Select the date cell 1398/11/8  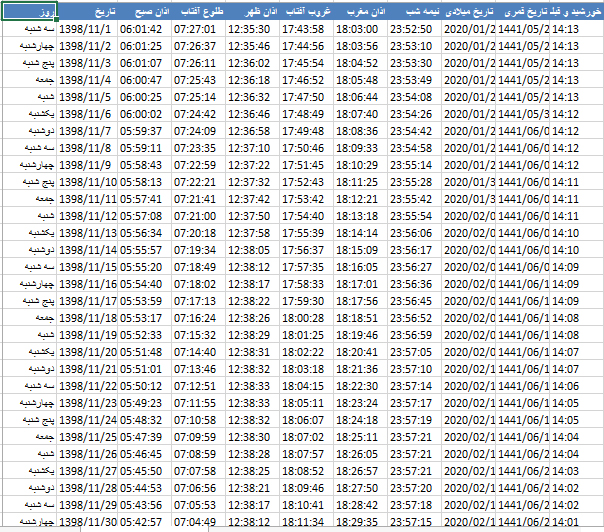[87, 148]
